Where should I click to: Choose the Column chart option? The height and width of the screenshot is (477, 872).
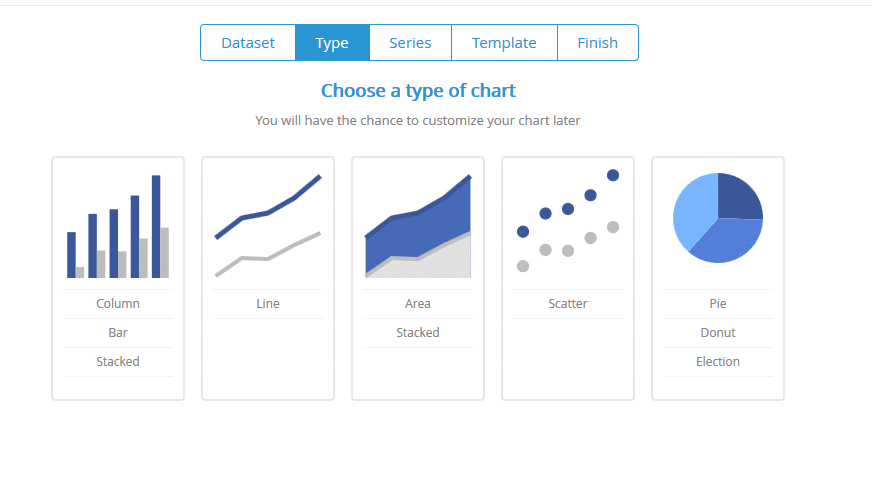tap(118, 304)
